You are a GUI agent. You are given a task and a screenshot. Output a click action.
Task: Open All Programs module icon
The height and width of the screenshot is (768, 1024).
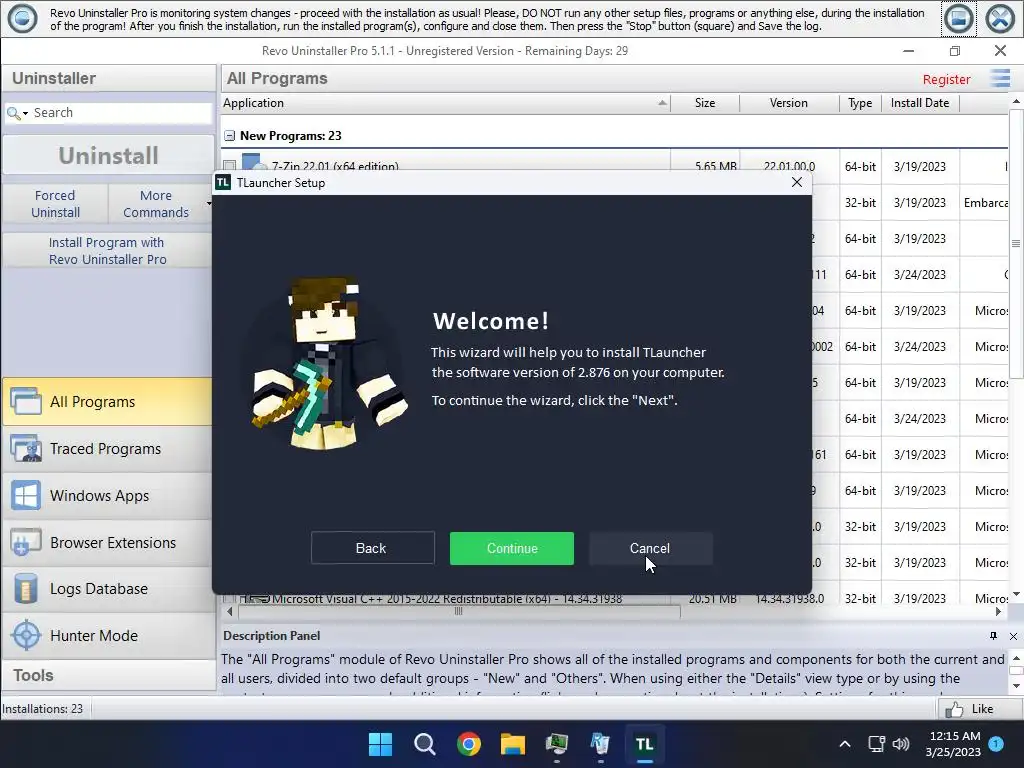[26, 402]
